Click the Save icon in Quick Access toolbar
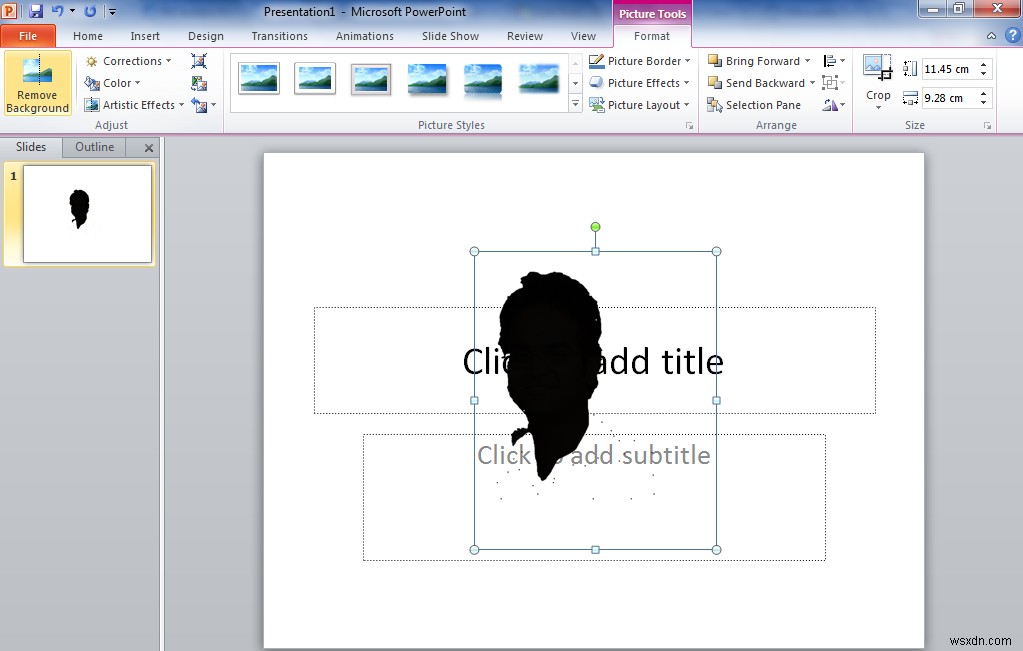Screen dimensions: 1023x651 pyautogui.click(x=37, y=9)
